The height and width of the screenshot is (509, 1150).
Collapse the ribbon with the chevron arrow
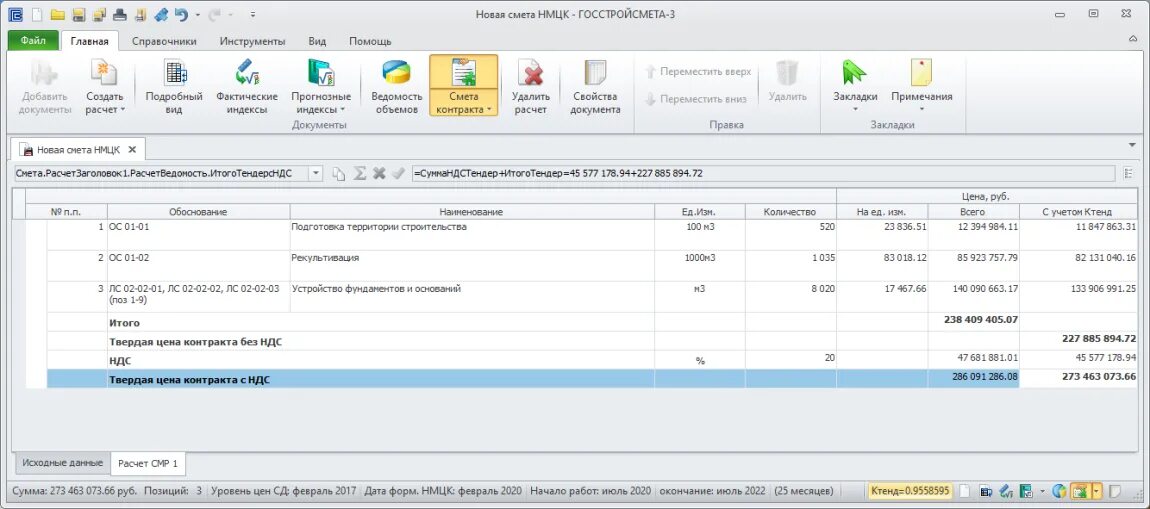click(x=1134, y=38)
